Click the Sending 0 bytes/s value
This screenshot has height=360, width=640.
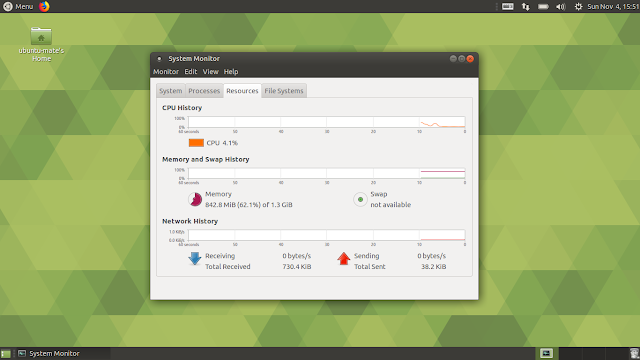coord(431,256)
